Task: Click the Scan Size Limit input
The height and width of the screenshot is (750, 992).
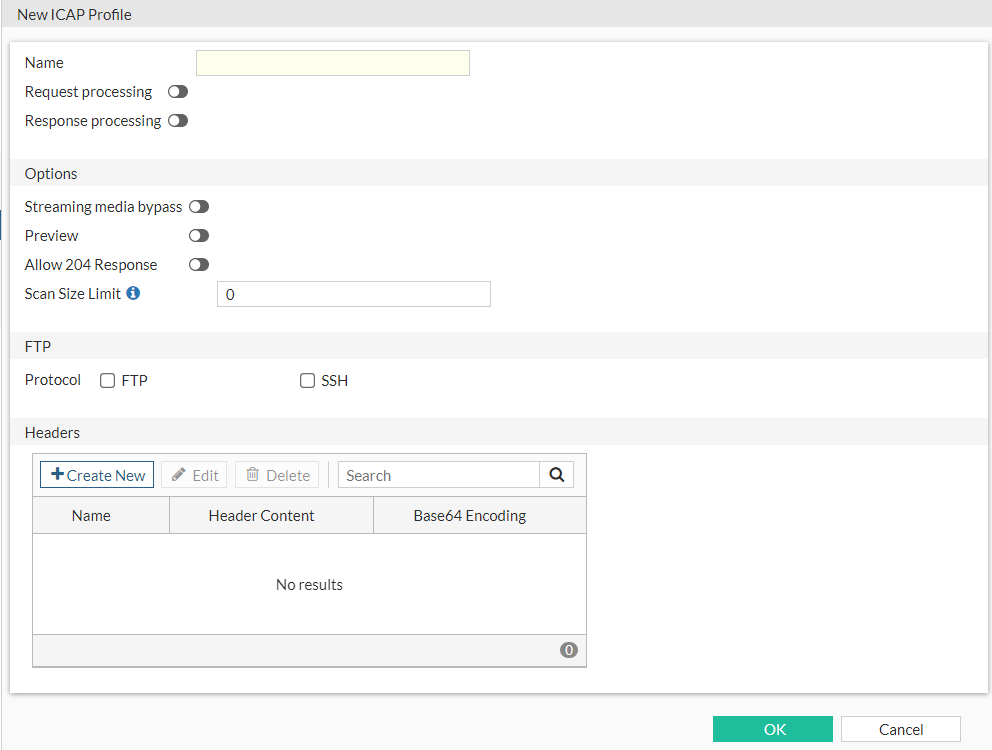Action: (x=354, y=294)
